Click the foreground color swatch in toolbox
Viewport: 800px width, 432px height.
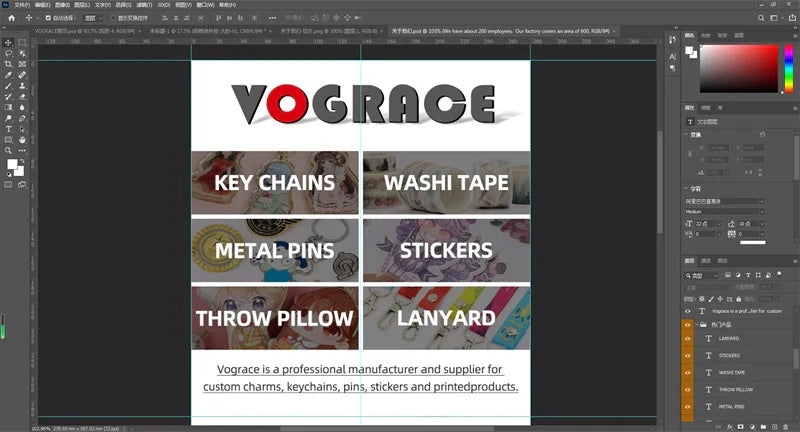12,164
